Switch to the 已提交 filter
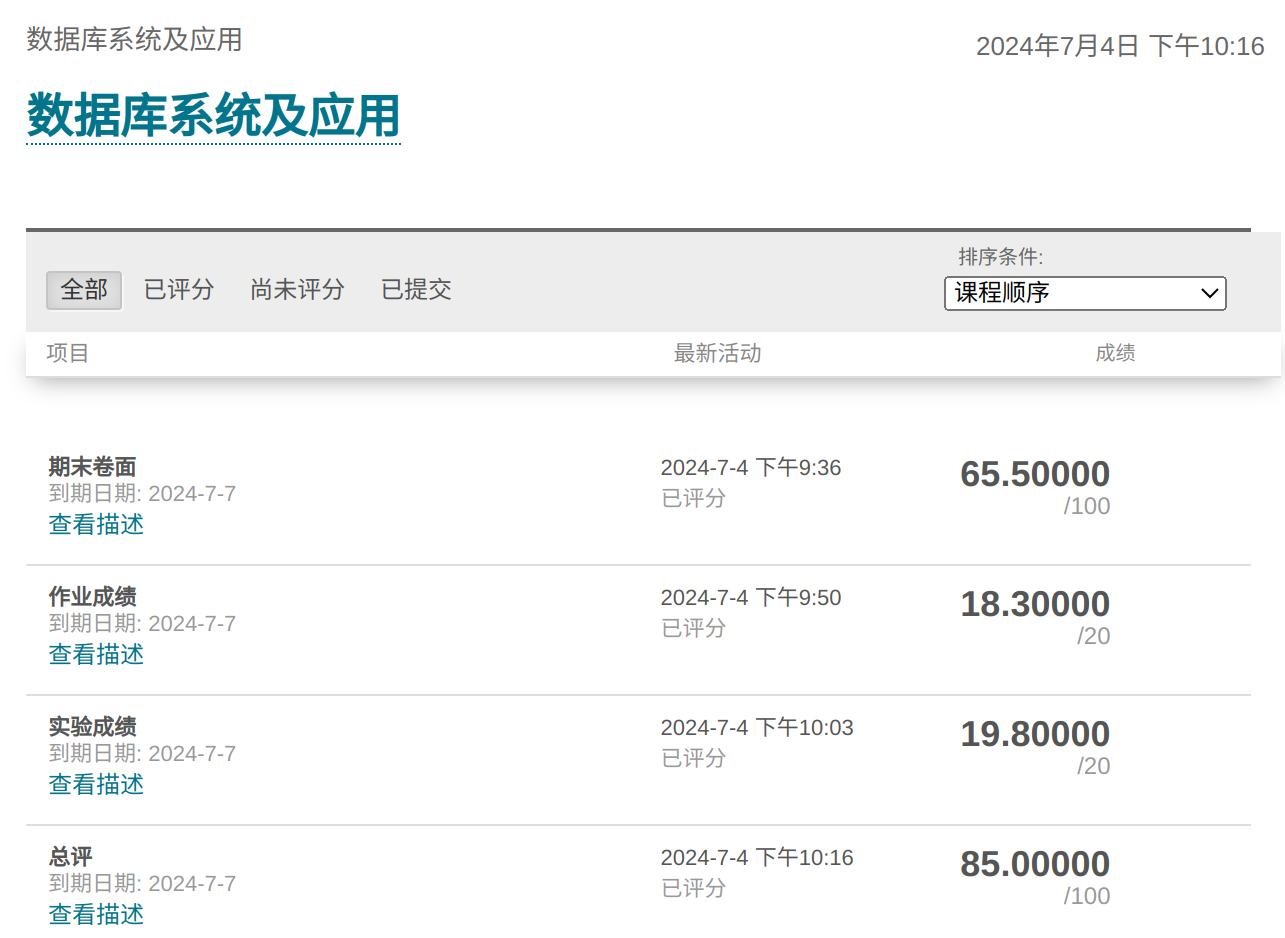This screenshot has width=1285, height=938. click(x=416, y=290)
